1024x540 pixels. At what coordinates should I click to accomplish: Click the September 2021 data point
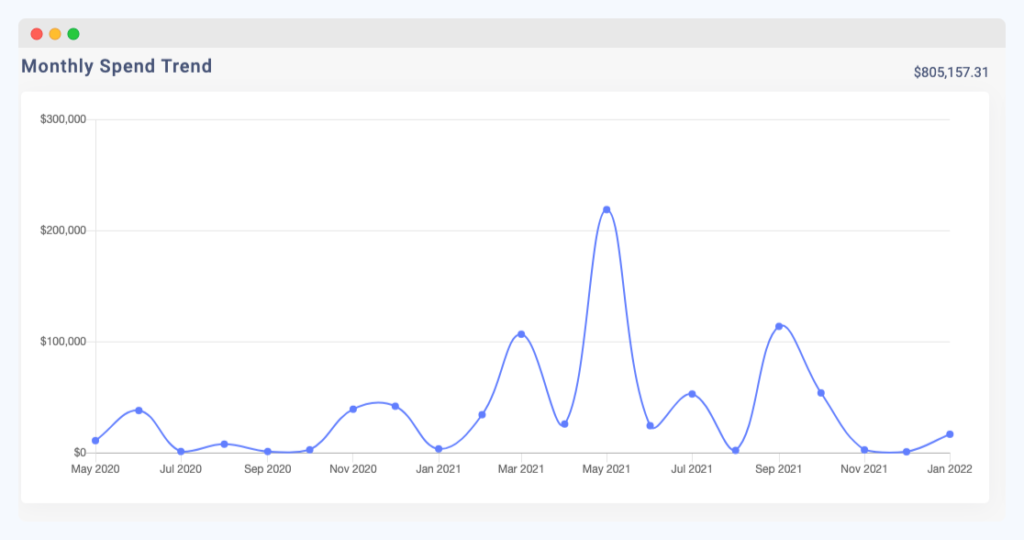pos(778,326)
